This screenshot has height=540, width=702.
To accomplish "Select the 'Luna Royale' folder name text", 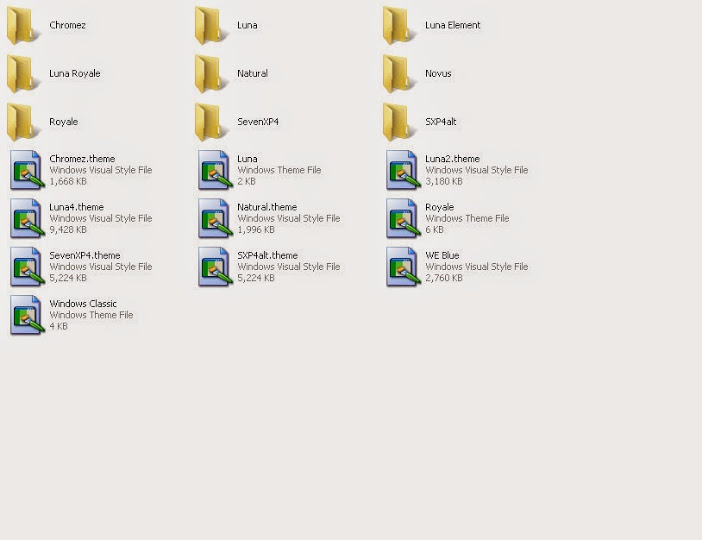I will coord(75,73).
